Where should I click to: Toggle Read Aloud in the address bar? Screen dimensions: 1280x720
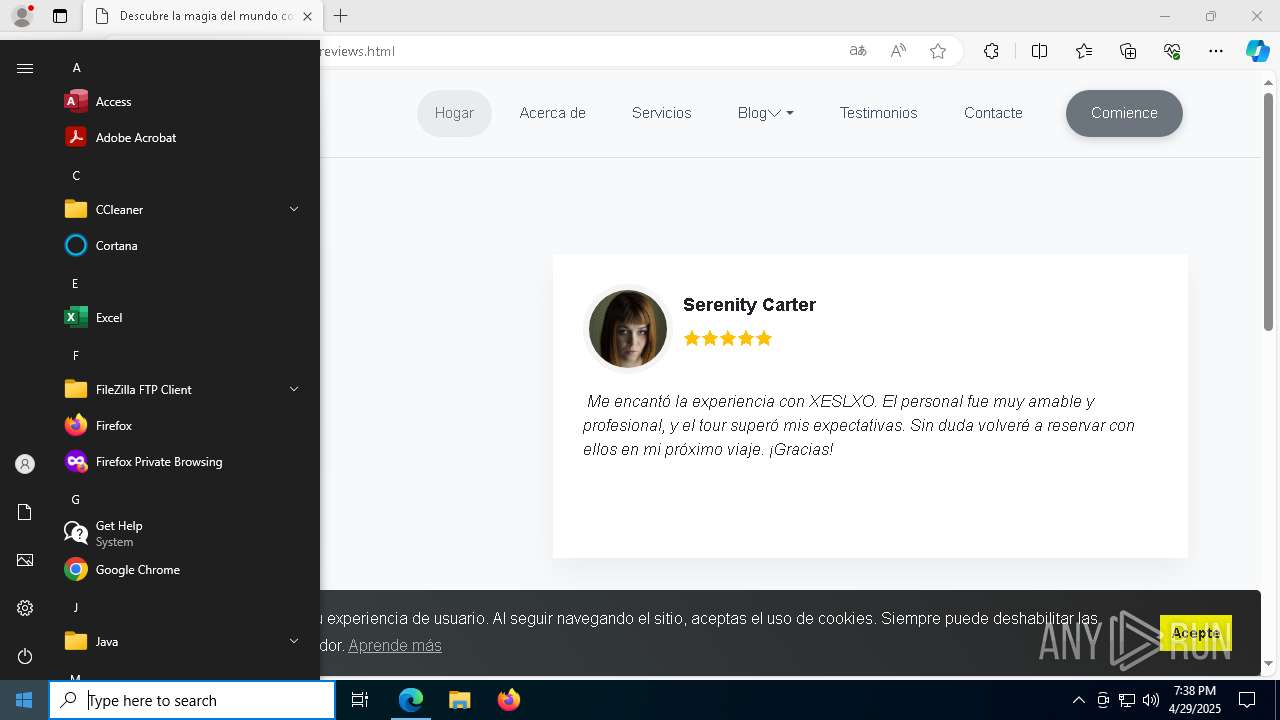pyautogui.click(x=898, y=51)
